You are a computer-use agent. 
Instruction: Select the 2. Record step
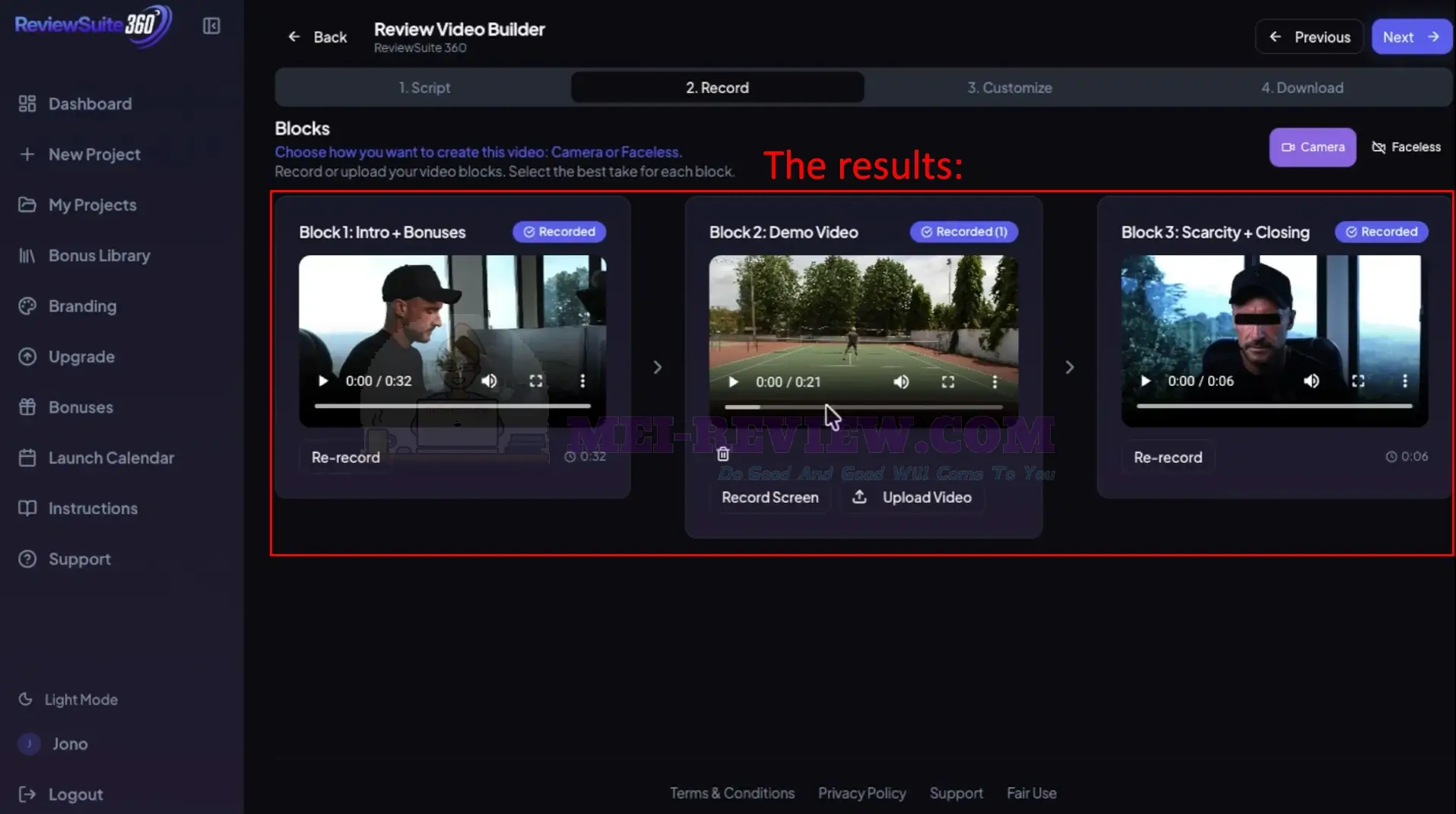coord(717,87)
